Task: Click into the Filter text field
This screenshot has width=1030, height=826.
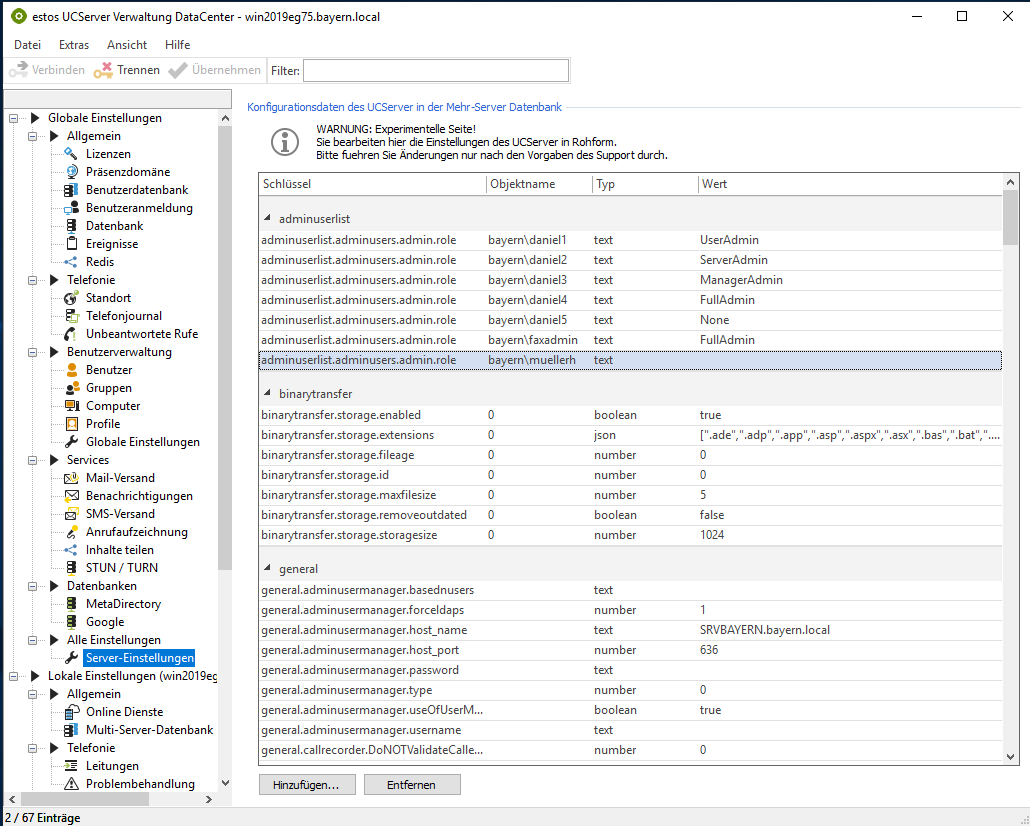Action: click(x=436, y=70)
